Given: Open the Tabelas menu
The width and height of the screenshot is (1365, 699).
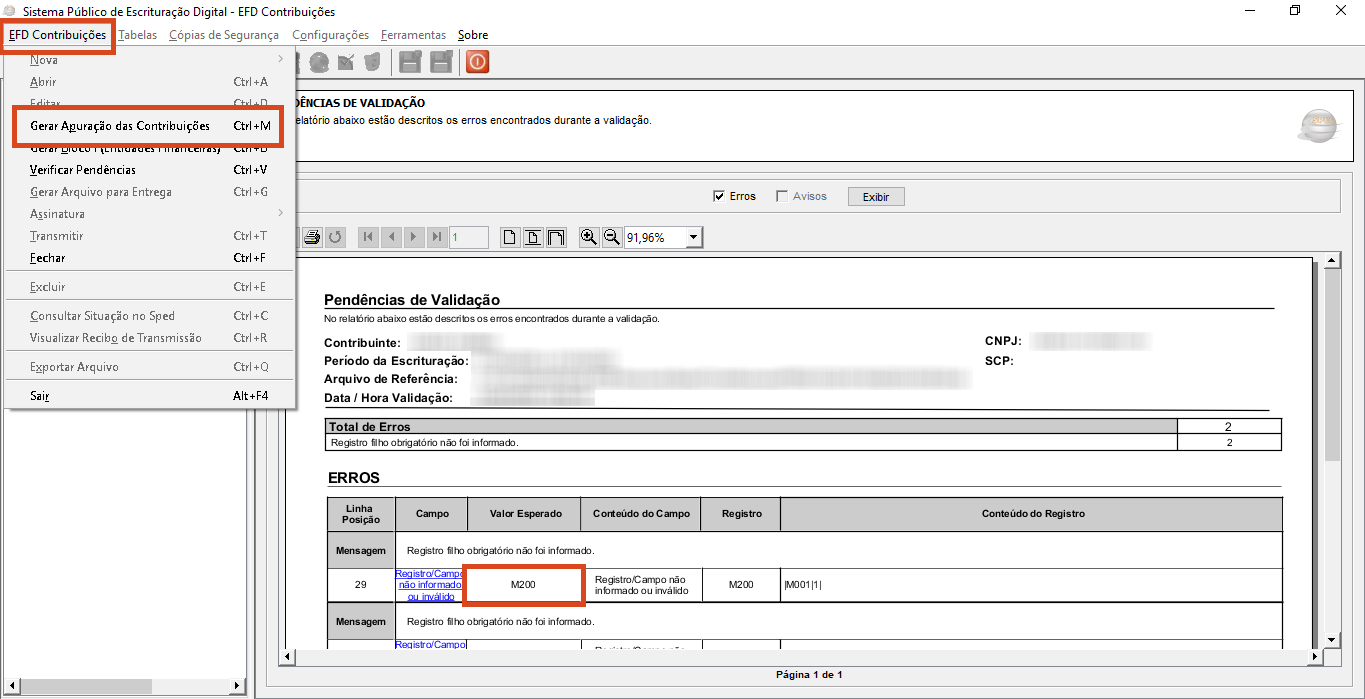Looking at the screenshot, I should (137, 35).
